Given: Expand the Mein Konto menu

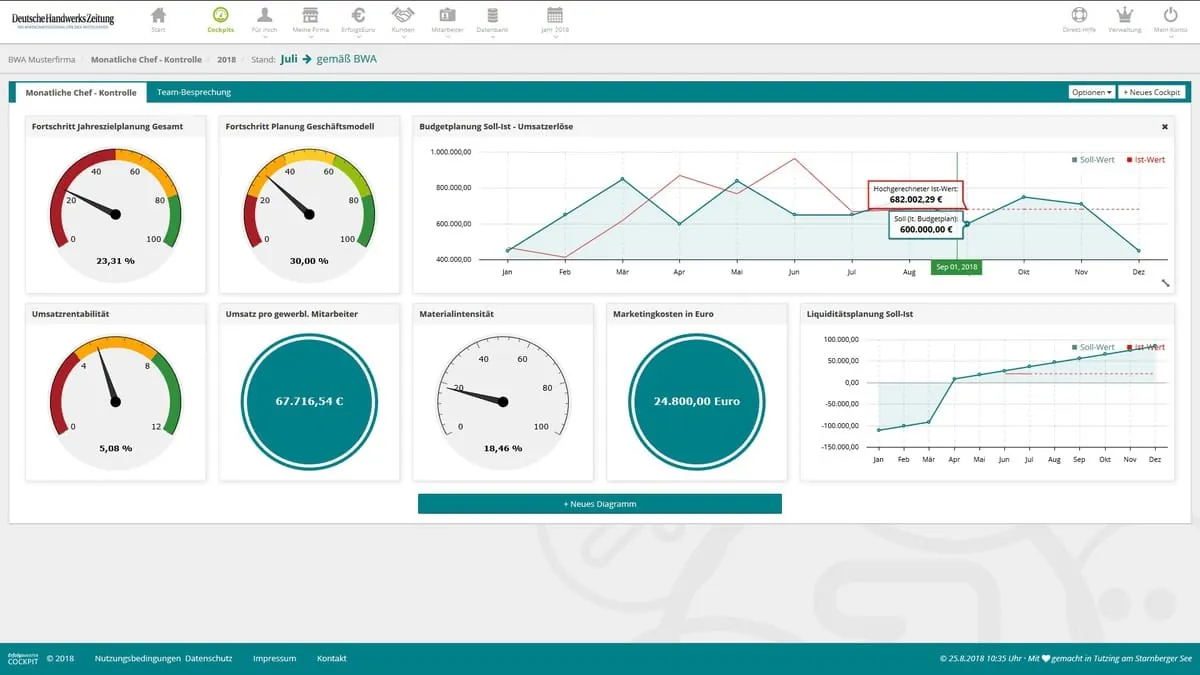Looking at the screenshot, I should [x=1170, y=20].
